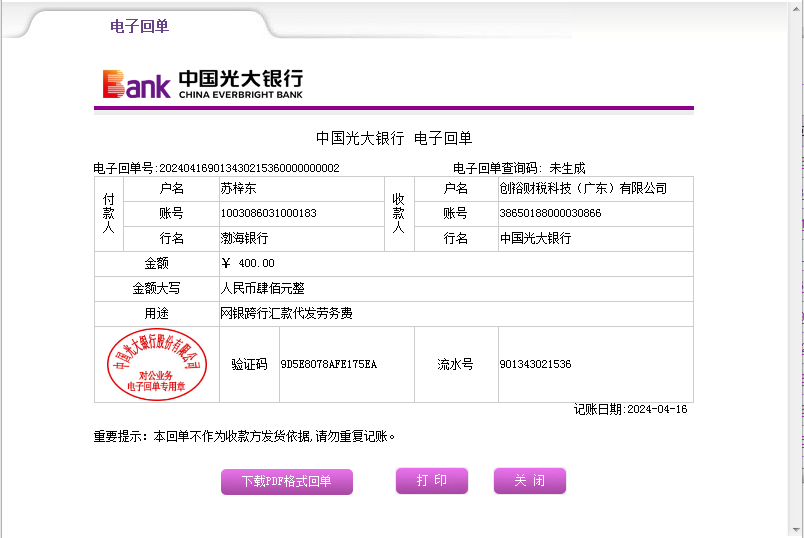The image size is (804, 538).
Task: Switch to the 电子回单 tab
Action: tap(139, 26)
